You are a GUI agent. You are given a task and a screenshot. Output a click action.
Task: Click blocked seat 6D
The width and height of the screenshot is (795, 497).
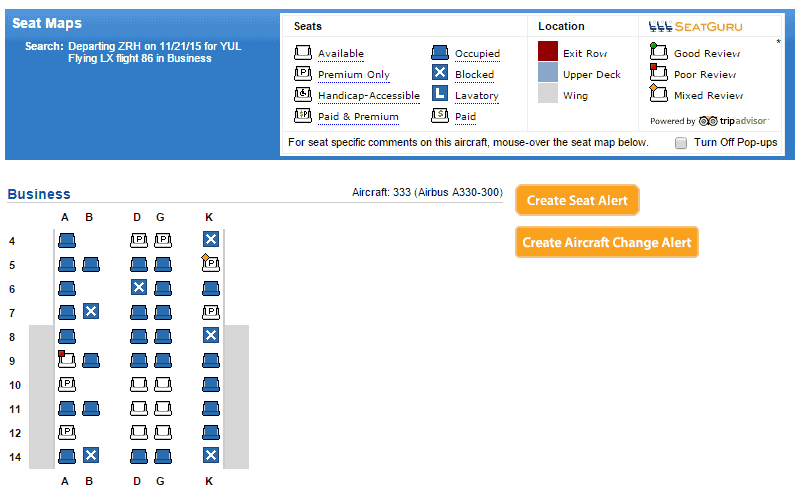[x=139, y=288]
